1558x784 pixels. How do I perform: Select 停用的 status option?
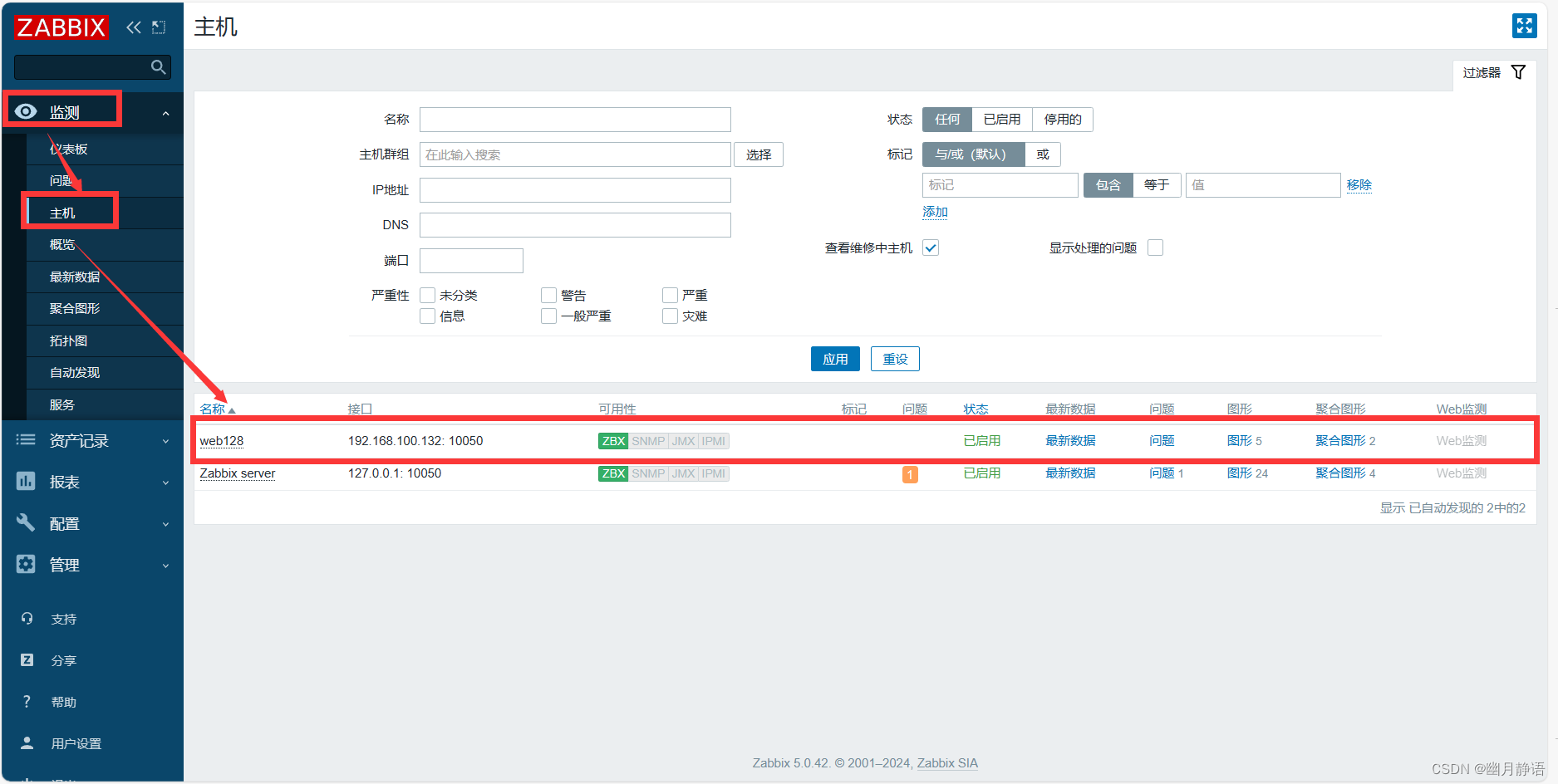[1063, 120]
